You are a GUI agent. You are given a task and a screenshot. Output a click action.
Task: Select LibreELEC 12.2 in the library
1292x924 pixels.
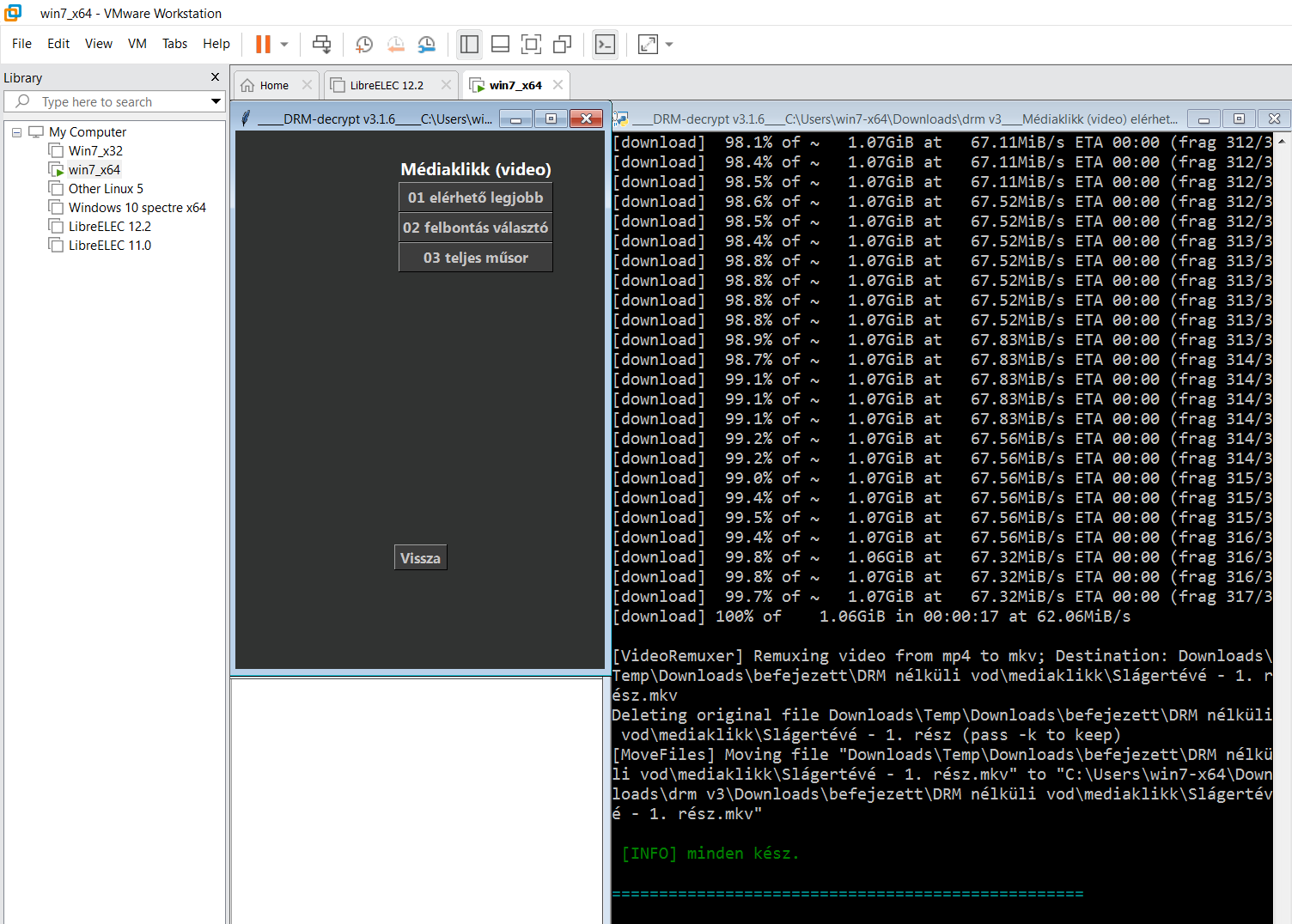pos(110,227)
